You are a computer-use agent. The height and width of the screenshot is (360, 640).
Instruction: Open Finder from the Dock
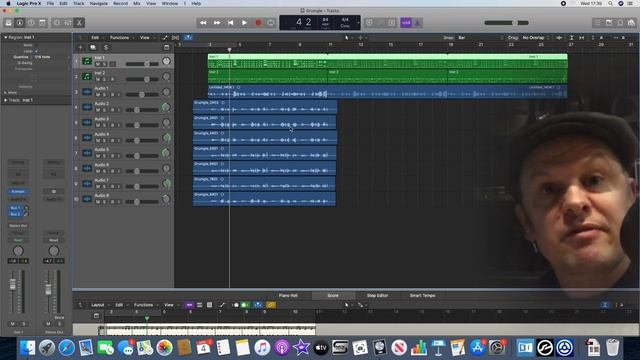pyautogui.click(x=27, y=348)
